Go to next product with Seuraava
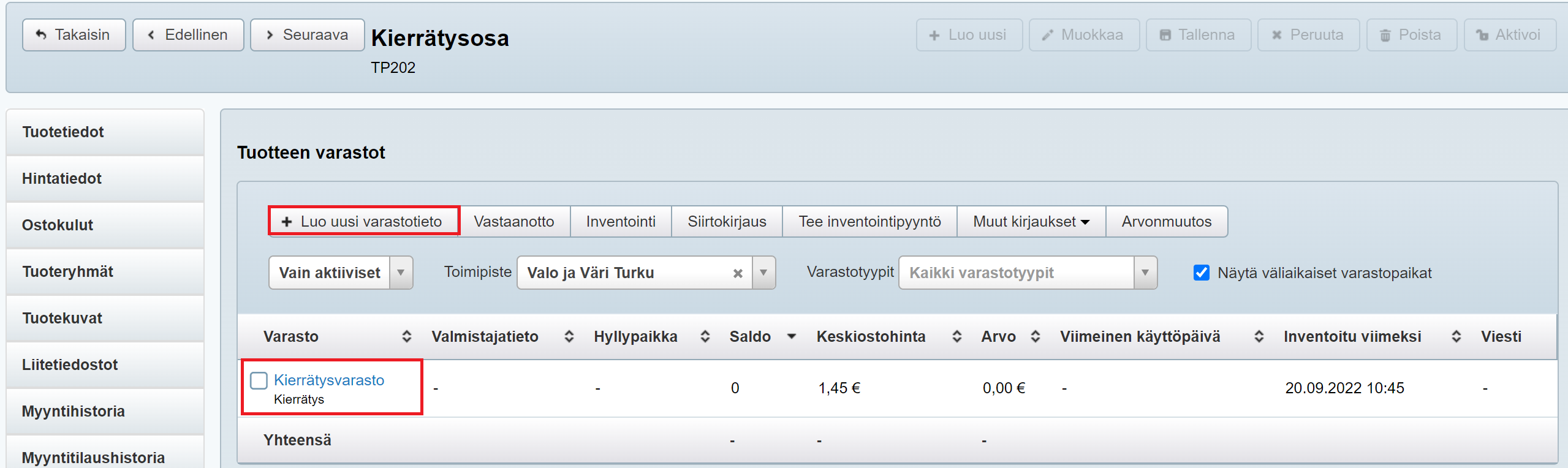The height and width of the screenshot is (468, 1568). pyautogui.click(x=307, y=35)
